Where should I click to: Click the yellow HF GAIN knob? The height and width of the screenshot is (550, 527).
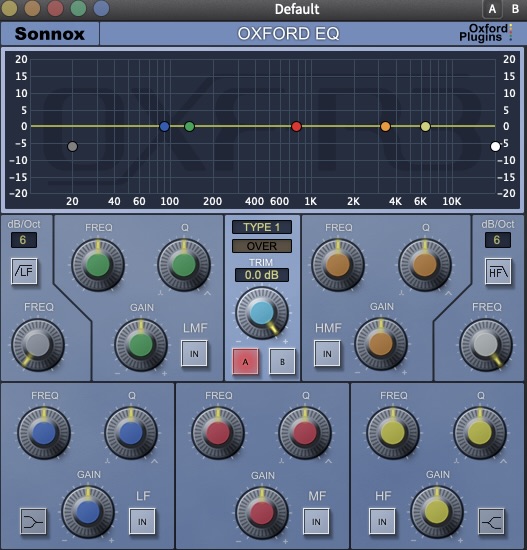click(x=437, y=512)
